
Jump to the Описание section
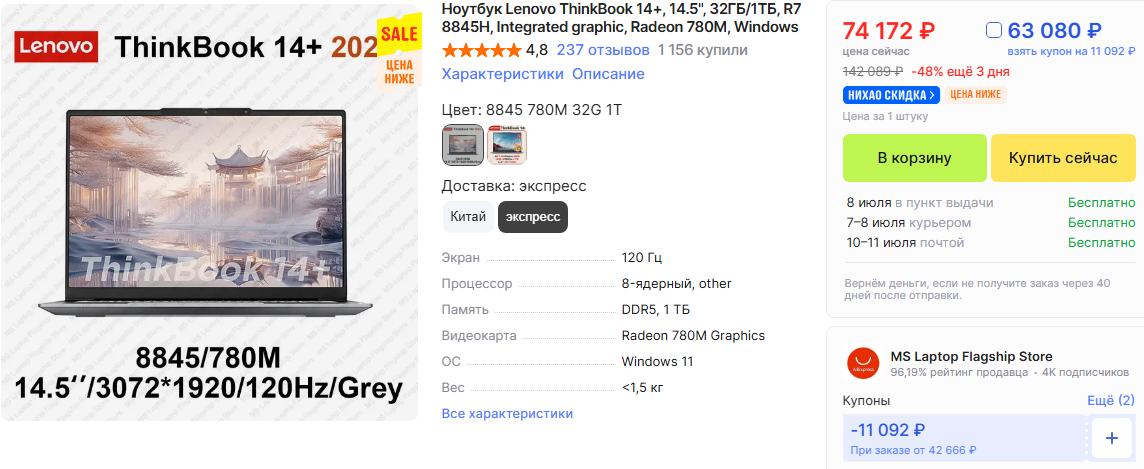point(608,74)
